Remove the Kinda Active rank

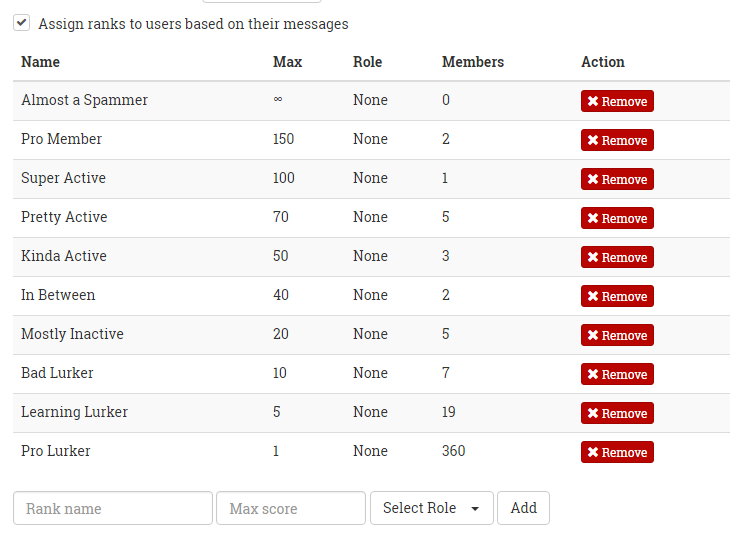617,257
